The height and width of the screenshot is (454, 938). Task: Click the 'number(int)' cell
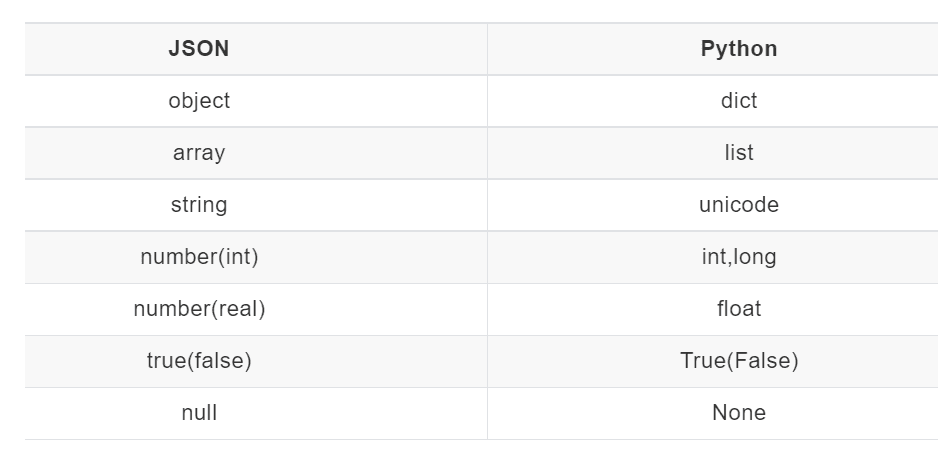199,257
